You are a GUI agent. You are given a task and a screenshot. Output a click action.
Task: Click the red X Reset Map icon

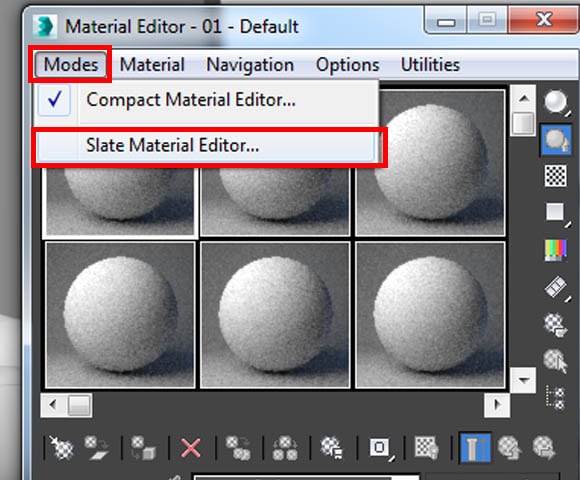point(191,448)
